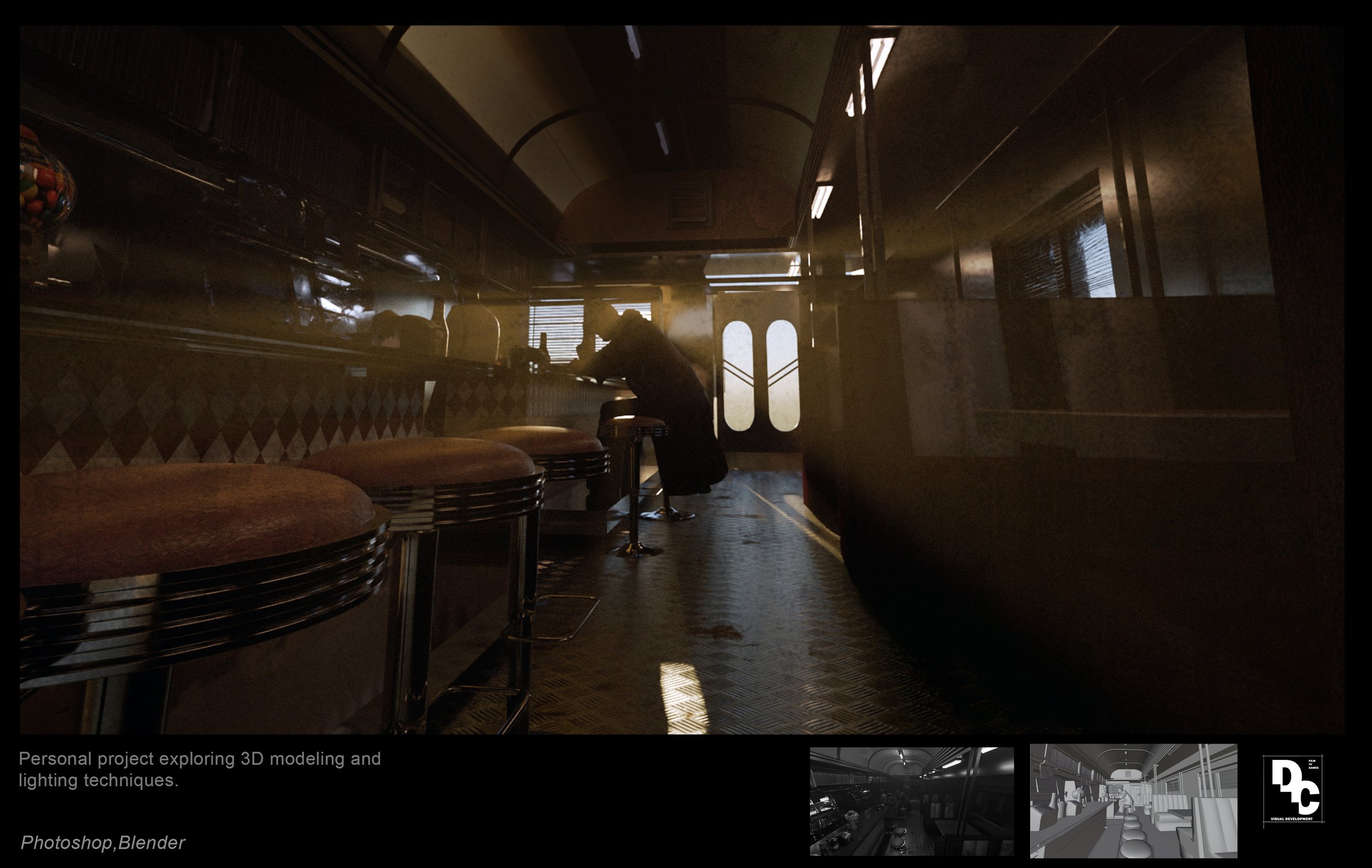Click the bright light patch on floor
Viewport: 1372px width, 868px height.
tap(684, 698)
